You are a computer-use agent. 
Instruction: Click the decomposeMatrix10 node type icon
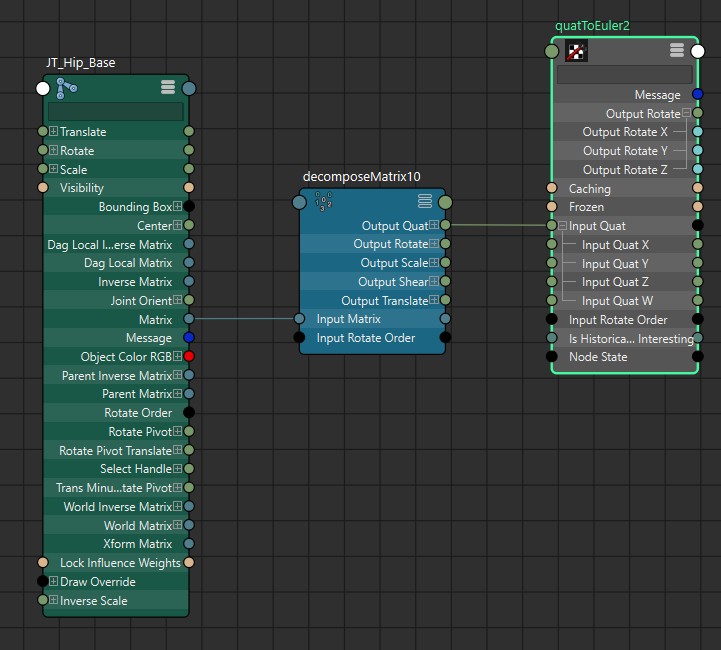(x=323, y=201)
